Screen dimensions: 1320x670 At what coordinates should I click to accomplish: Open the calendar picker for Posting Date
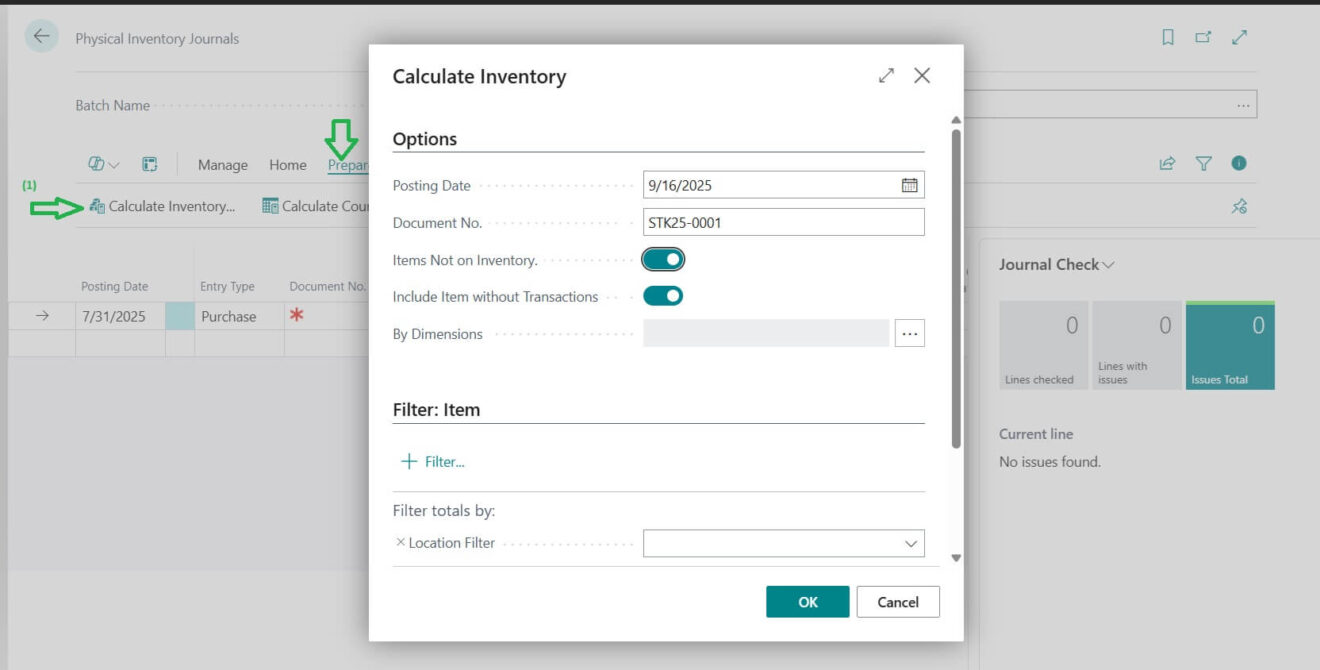pos(908,184)
